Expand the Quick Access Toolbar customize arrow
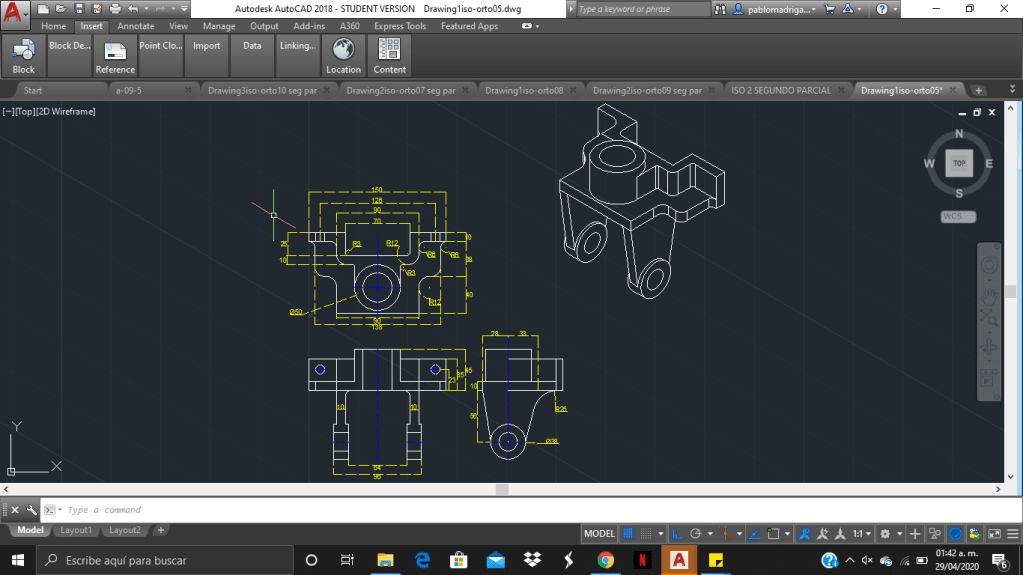Screen dimensions: 1023x575 (x=184, y=9)
